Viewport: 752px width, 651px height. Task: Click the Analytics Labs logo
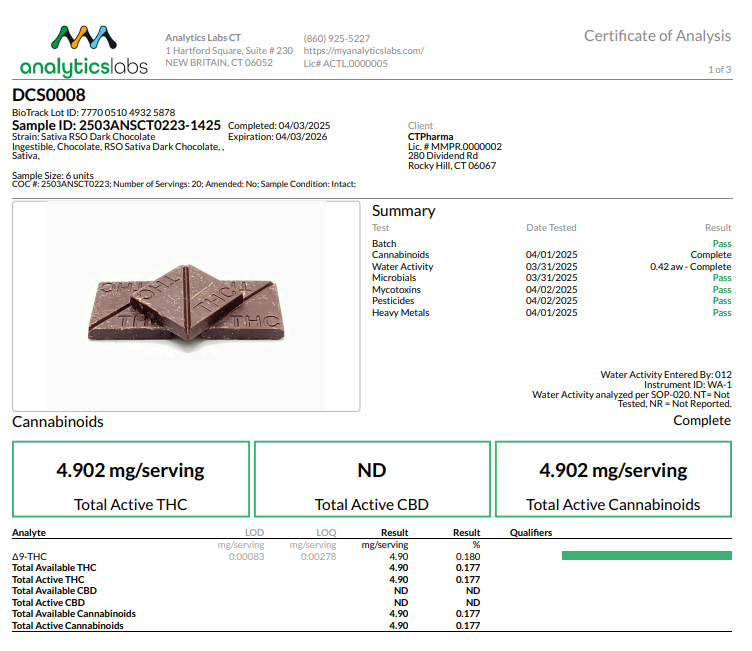click(x=83, y=49)
